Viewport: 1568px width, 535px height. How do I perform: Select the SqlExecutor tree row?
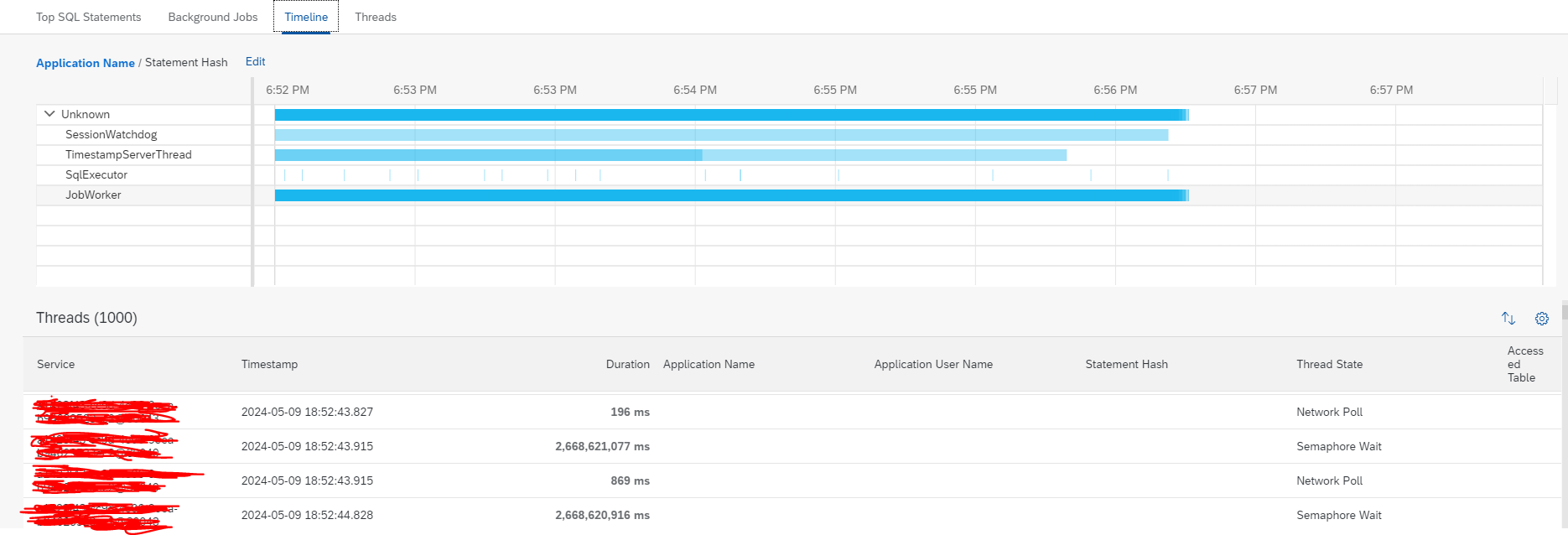[x=144, y=174]
